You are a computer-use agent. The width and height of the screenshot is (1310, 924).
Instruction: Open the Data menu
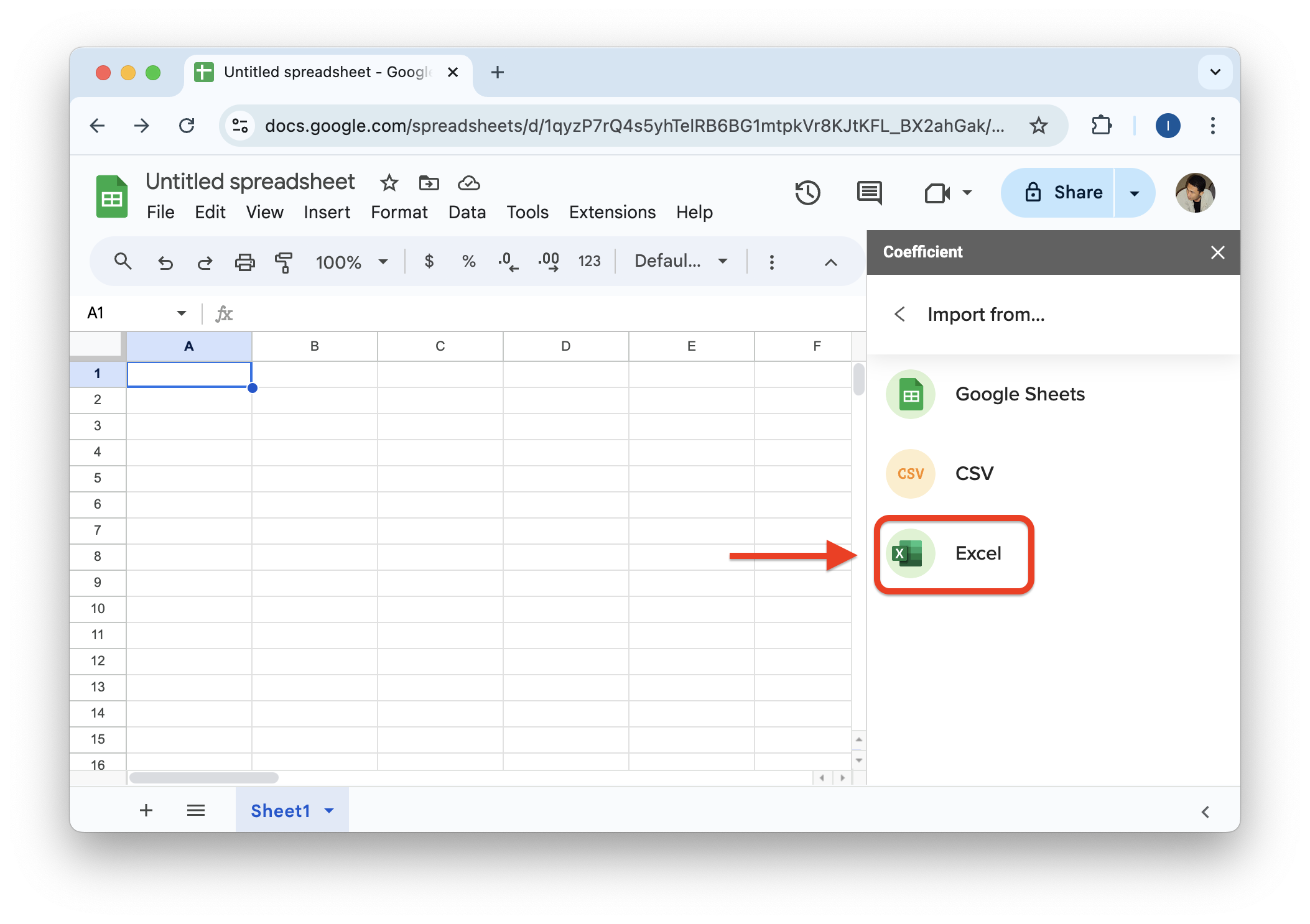467,212
